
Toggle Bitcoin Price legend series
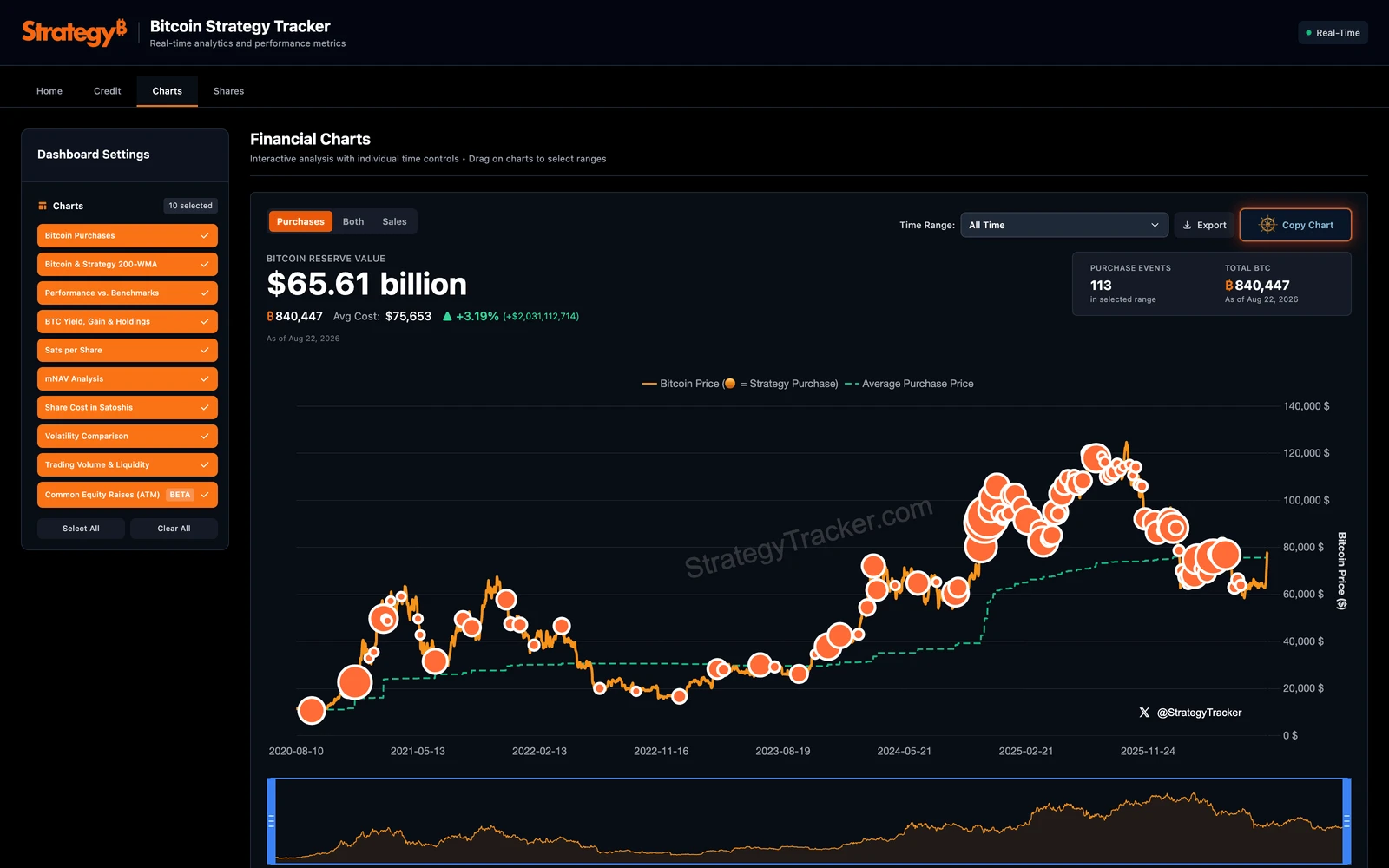(x=741, y=384)
